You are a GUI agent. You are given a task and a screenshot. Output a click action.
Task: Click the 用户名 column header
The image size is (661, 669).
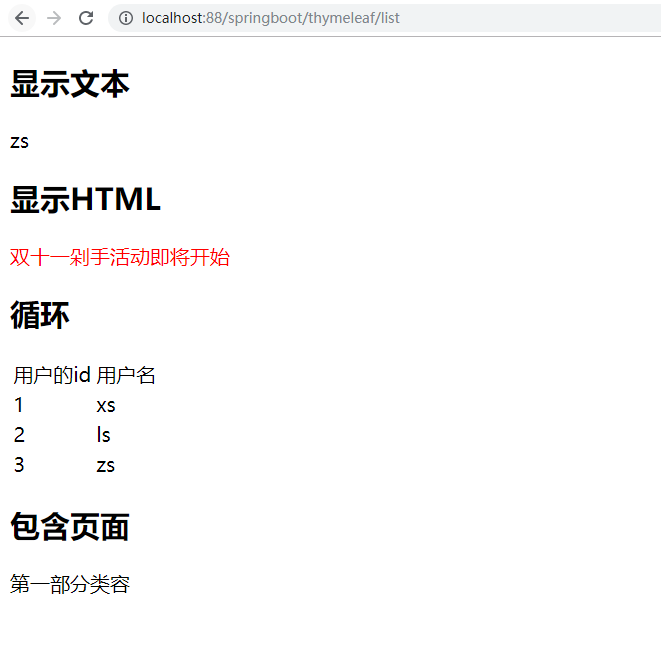tap(126, 375)
